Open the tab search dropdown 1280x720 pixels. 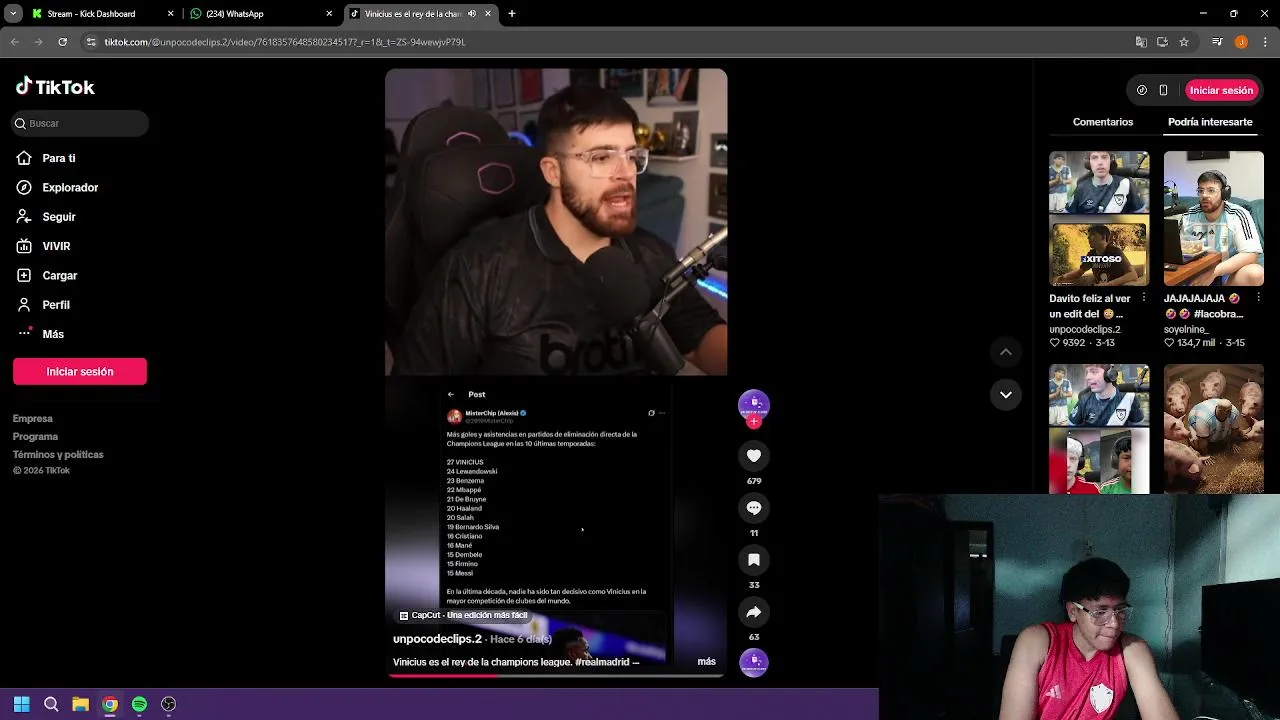click(13, 14)
